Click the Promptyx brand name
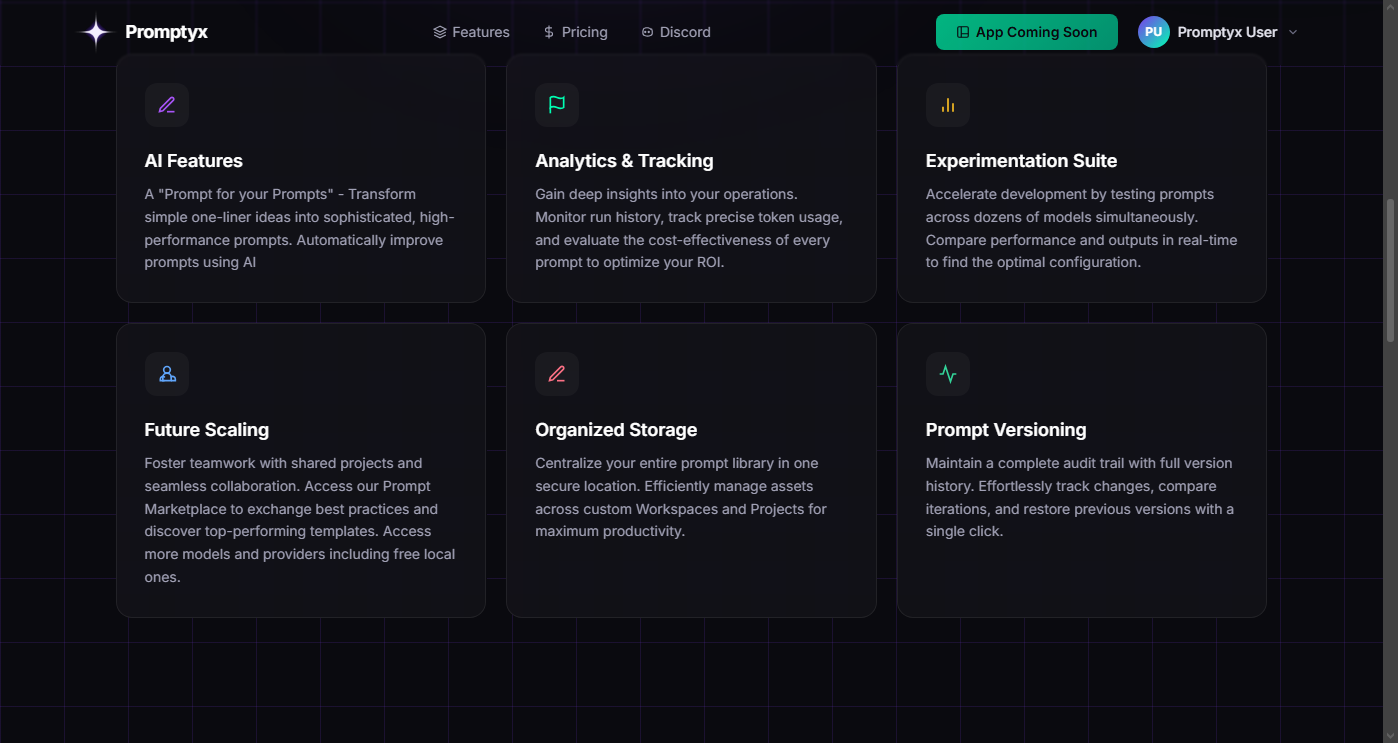This screenshot has height=743, width=1398. click(x=166, y=31)
